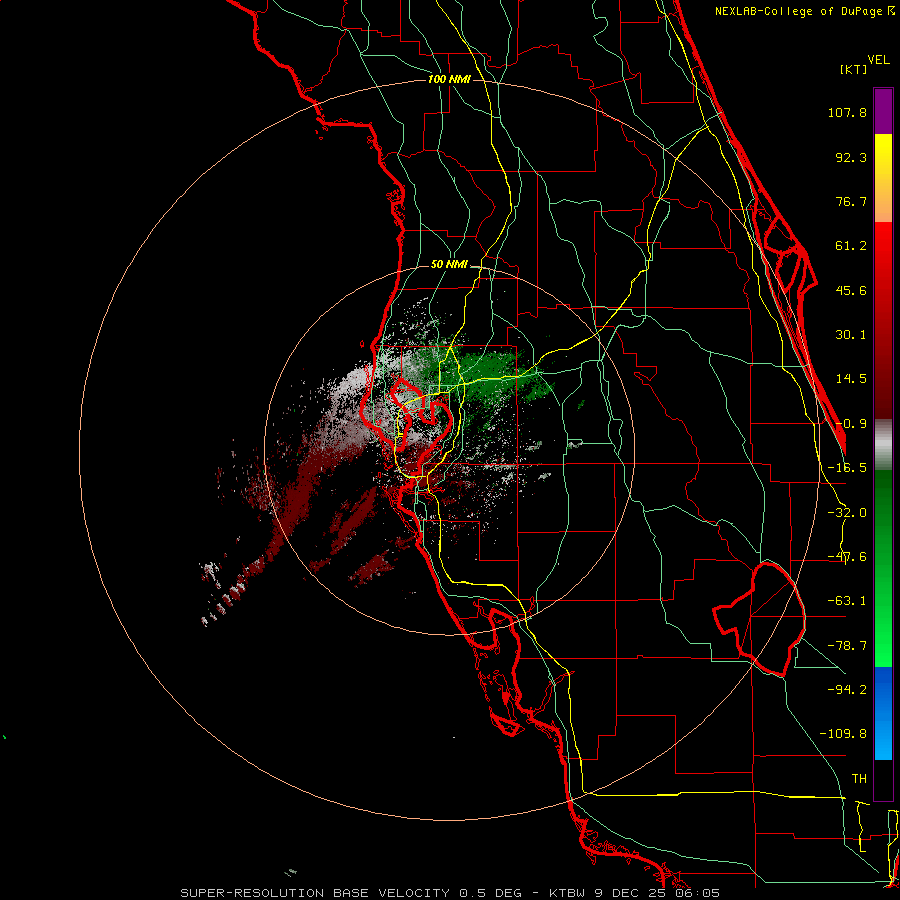Click the -109.8 velocity legend value

(843, 734)
